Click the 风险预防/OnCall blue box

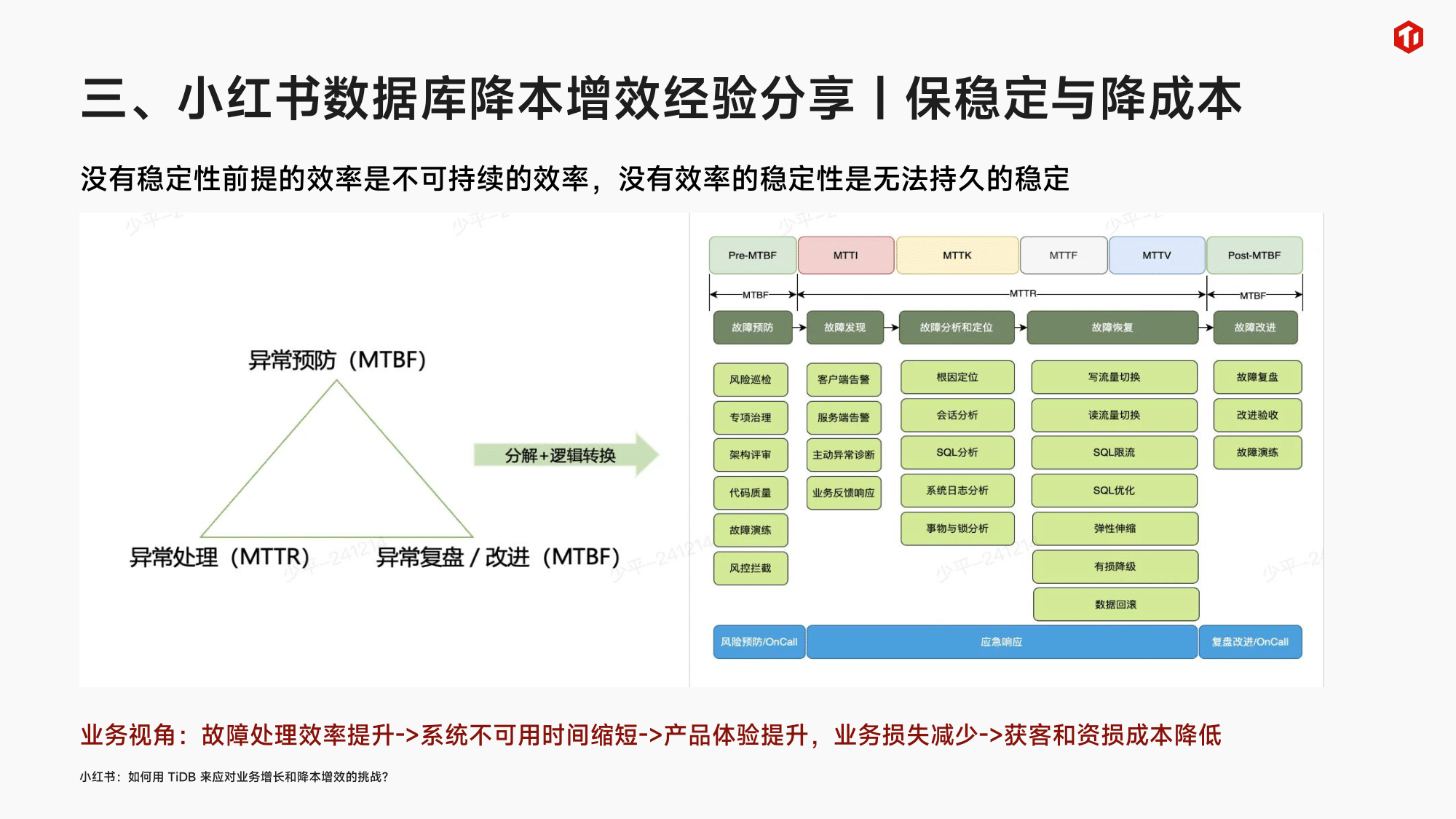(x=759, y=642)
